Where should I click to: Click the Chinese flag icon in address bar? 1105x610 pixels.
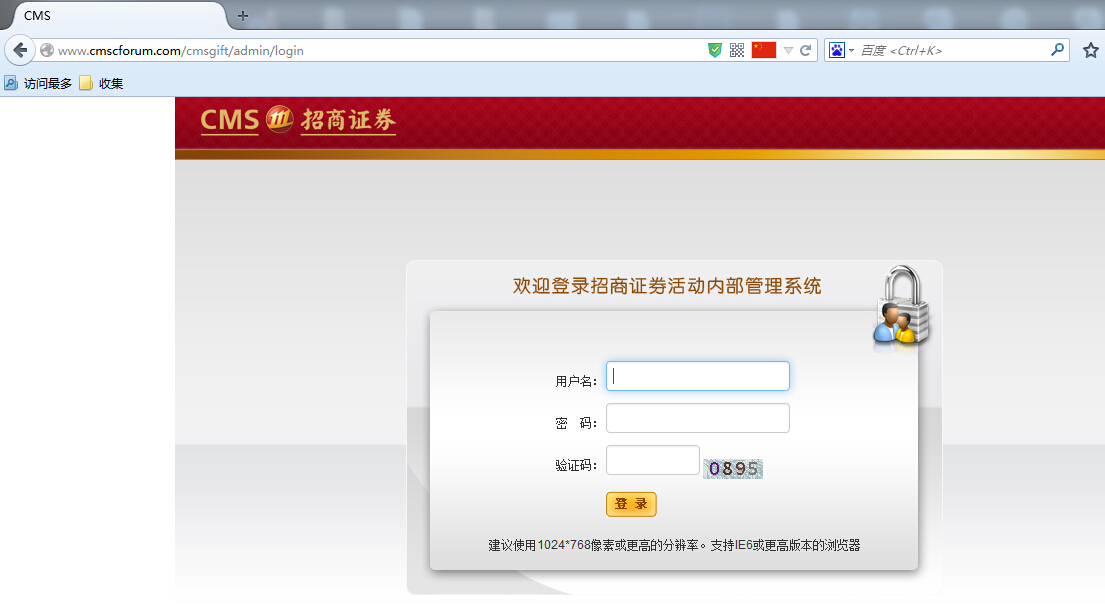pos(764,50)
